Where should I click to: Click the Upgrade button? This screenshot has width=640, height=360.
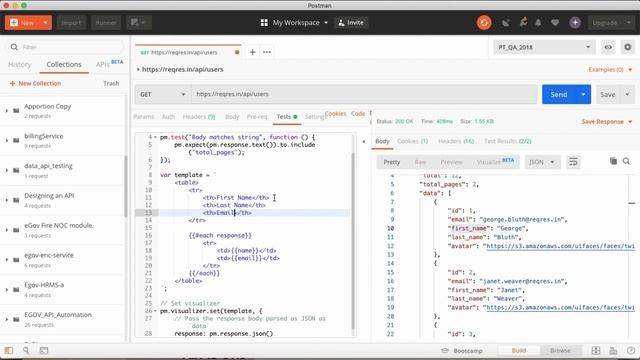[605, 23]
